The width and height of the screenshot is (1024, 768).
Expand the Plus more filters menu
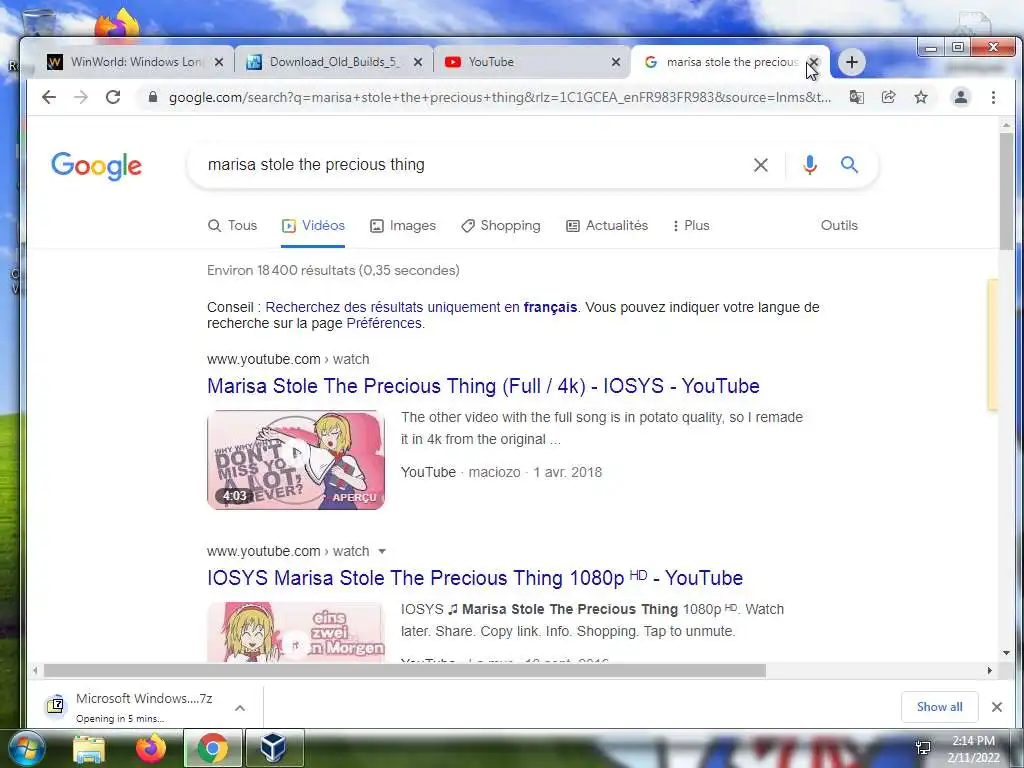coord(691,225)
